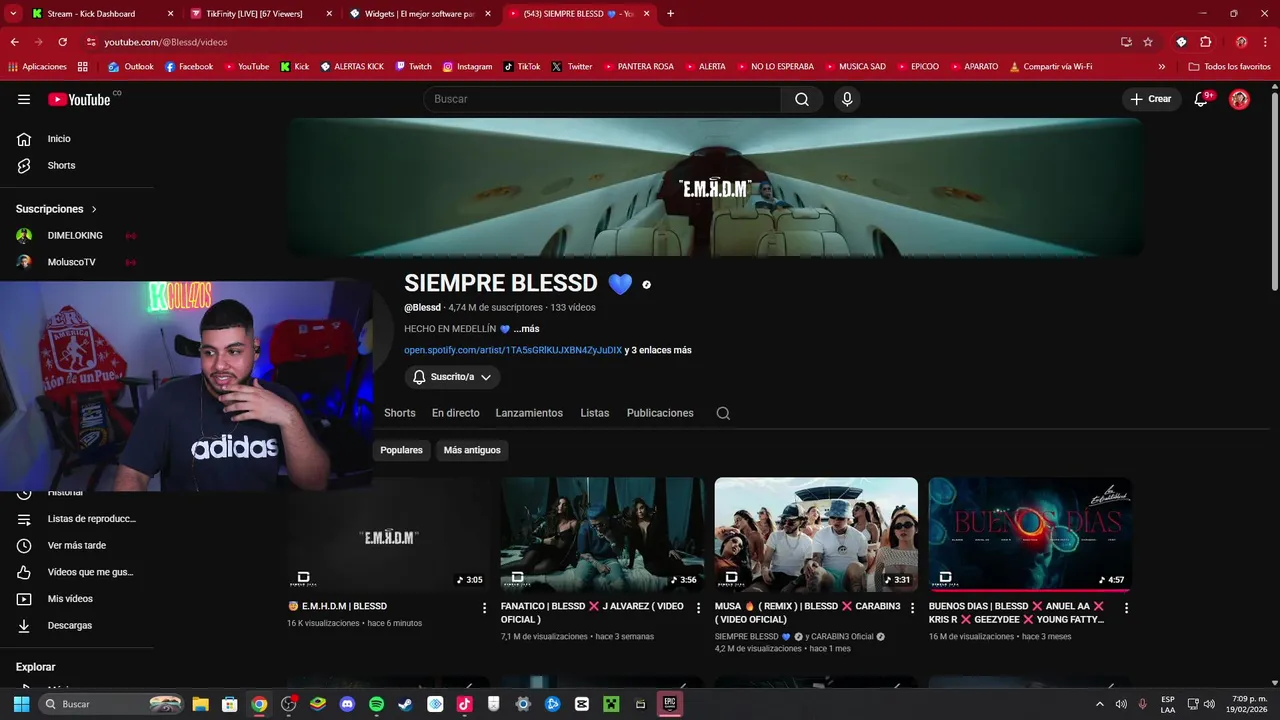1280x720 pixels.
Task: Click the page vertical scrollbar
Action: tap(1274, 190)
